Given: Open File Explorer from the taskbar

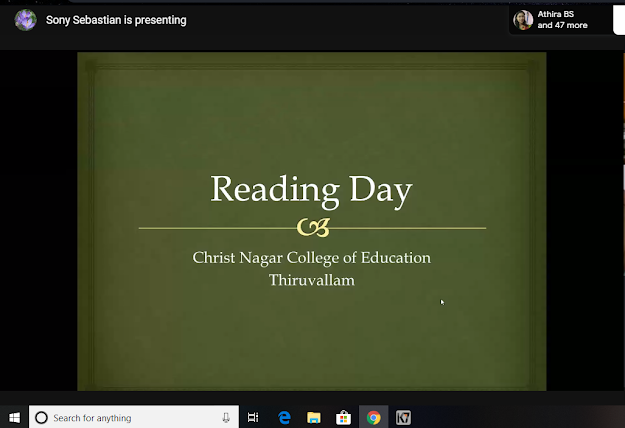Looking at the screenshot, I should click(314, 417).
